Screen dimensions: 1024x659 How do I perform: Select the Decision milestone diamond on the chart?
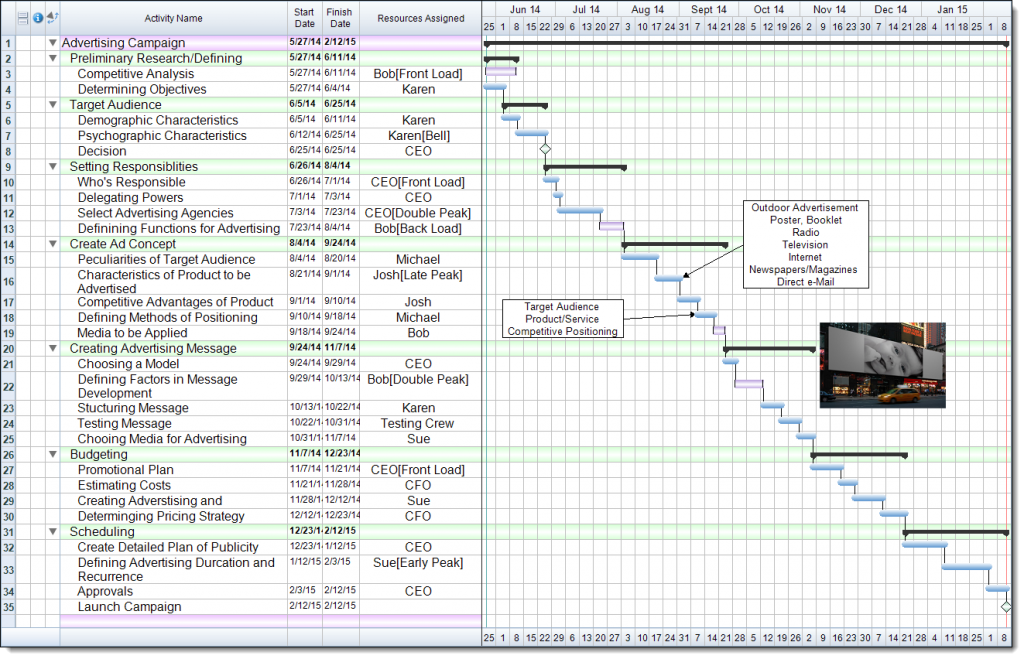tap(545, 147)
